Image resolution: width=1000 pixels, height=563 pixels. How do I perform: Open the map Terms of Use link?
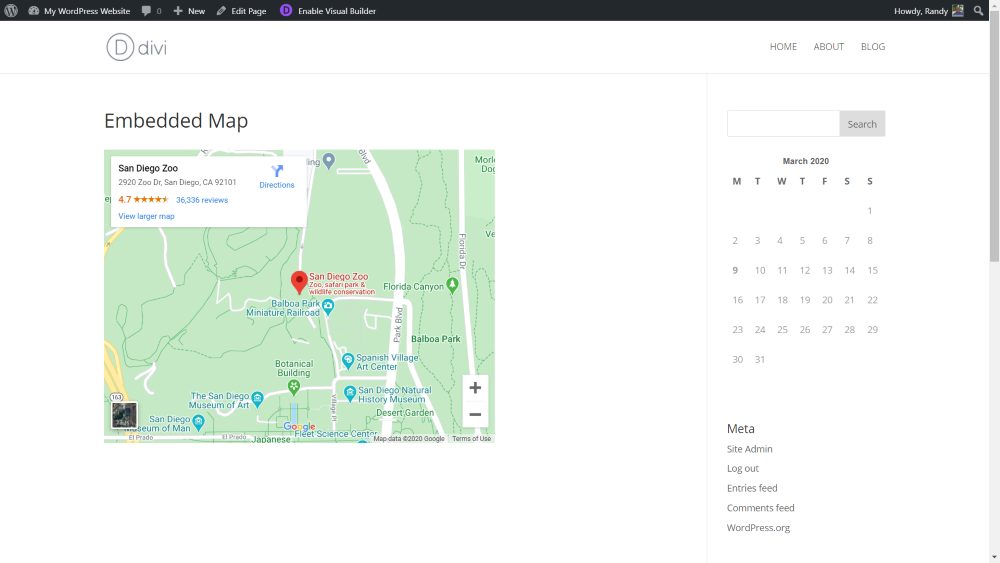(471, 439)
